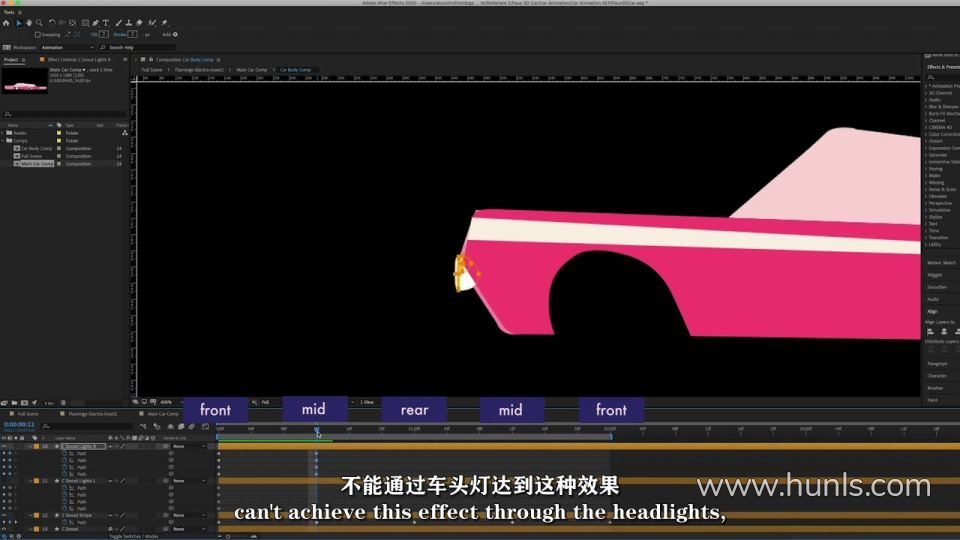This screenshot has height=540, width=960.
Task: Open the Smoother panel
Action: (937, 287)
